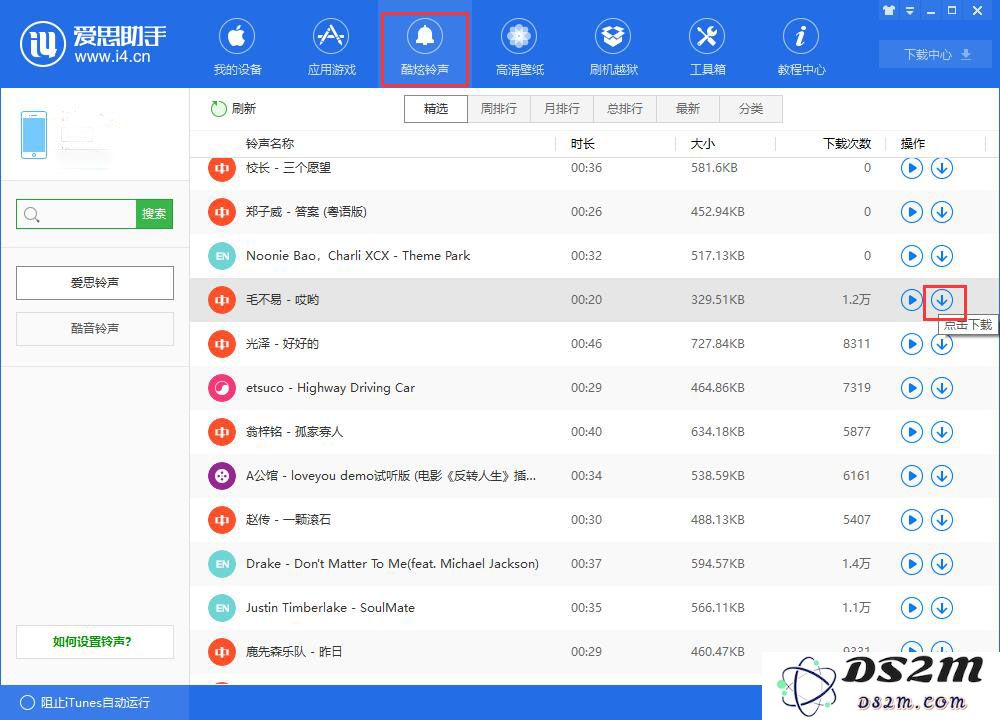Play ringtone 校长 - 三个愿望
The width and height of the screenshot is (1000, 720).
[x=912, y=168]
